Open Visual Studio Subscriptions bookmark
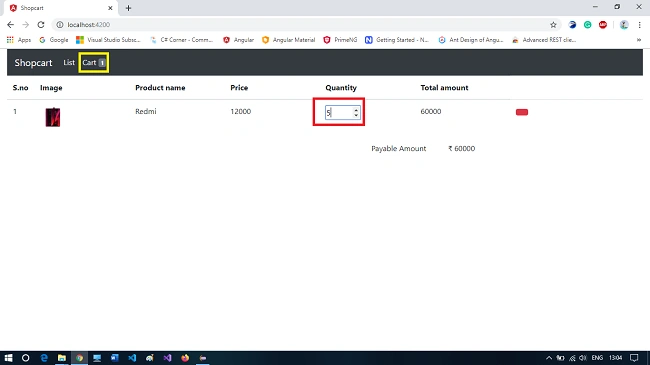Screen dimensions: 650x365 click(x=109, y=40)
